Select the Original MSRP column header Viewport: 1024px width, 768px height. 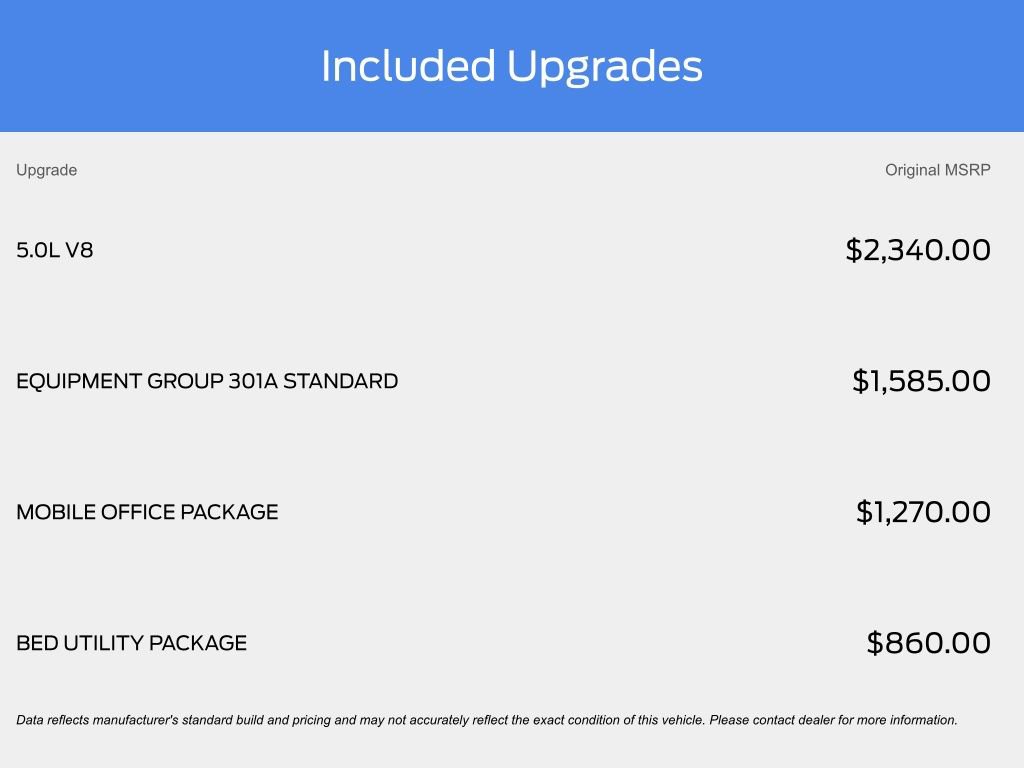pyautogui.click(x=937, y=170)
